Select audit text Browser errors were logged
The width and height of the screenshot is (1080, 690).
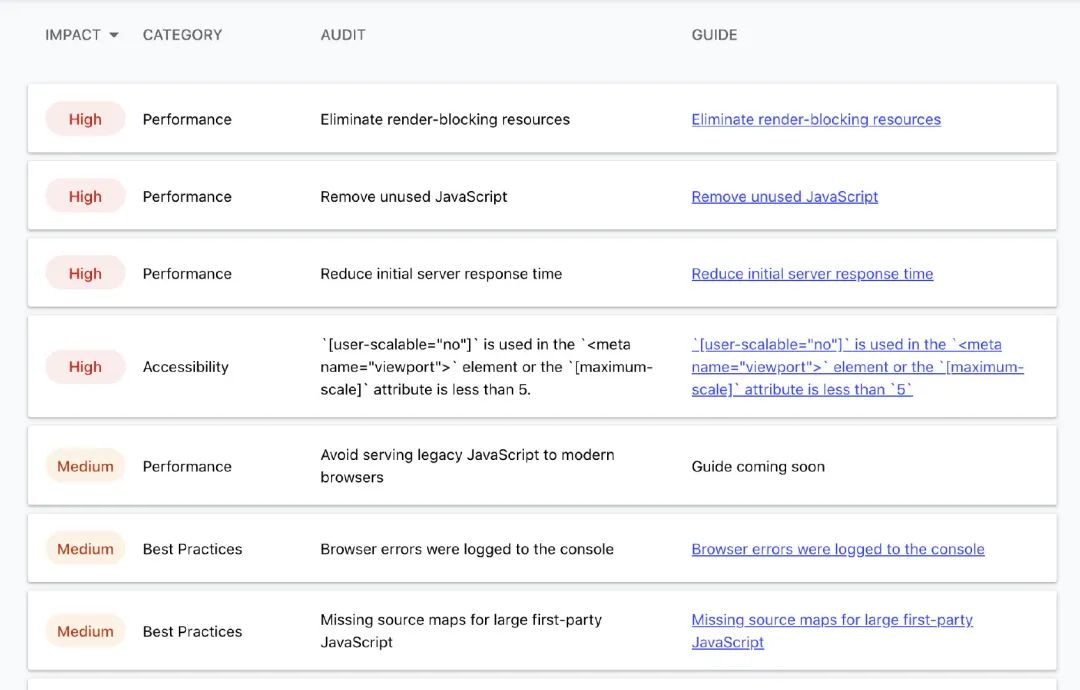(x=466, y=549)
